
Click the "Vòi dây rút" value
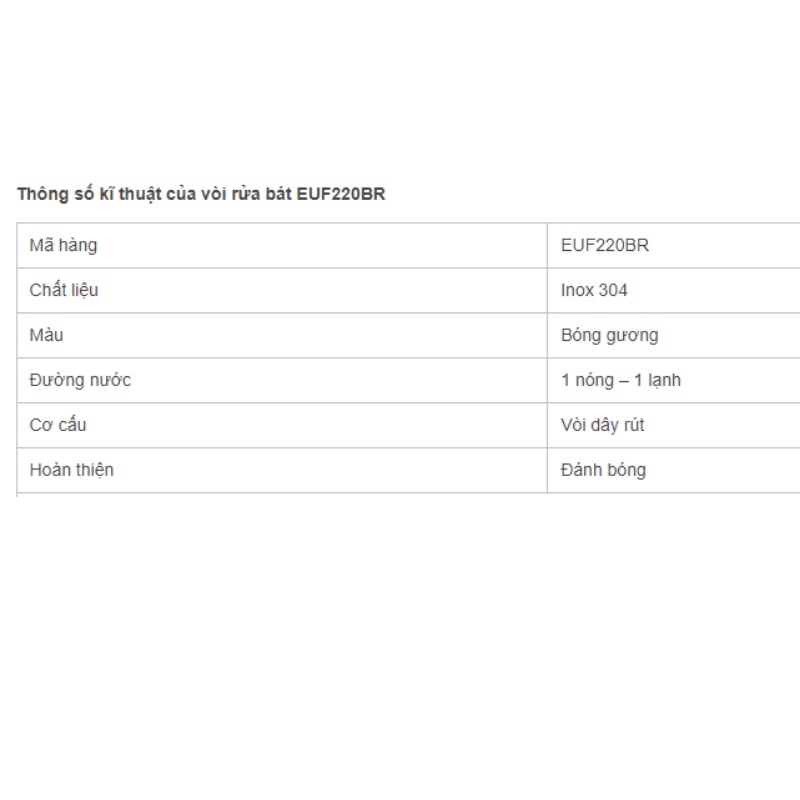point(602,425)
